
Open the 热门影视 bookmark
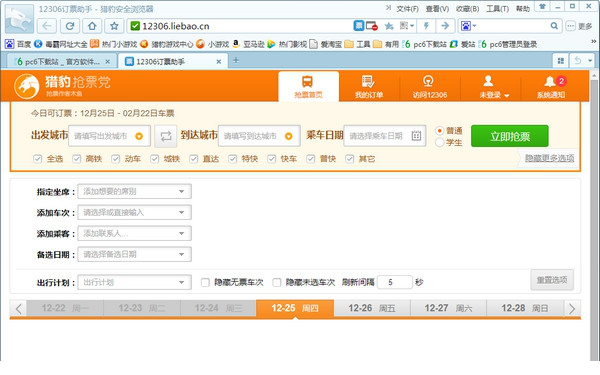pyautogui.click(x=287, y=44)
